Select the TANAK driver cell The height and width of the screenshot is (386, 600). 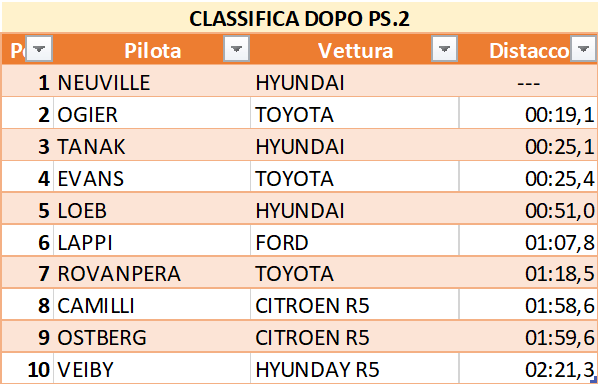click(152, 145)
